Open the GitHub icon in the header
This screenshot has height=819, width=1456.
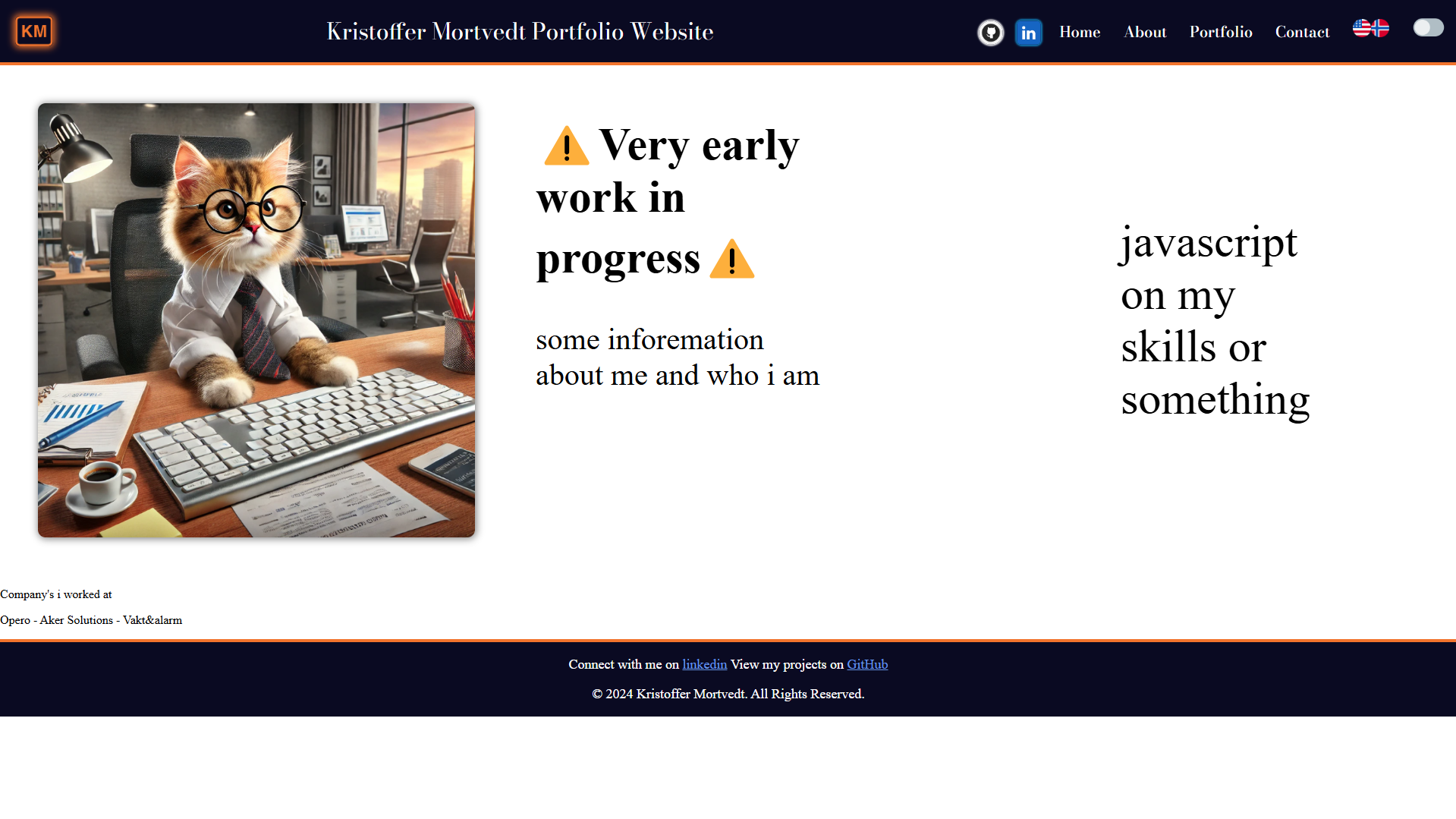[x=990, y=33]
